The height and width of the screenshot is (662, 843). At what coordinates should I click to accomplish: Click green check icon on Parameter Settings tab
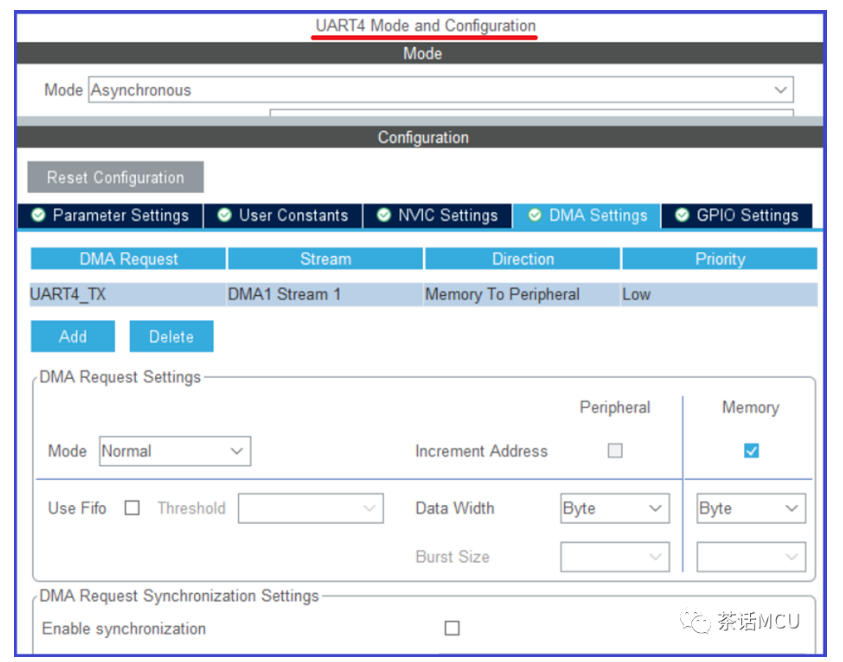click(x=38, y=215)
